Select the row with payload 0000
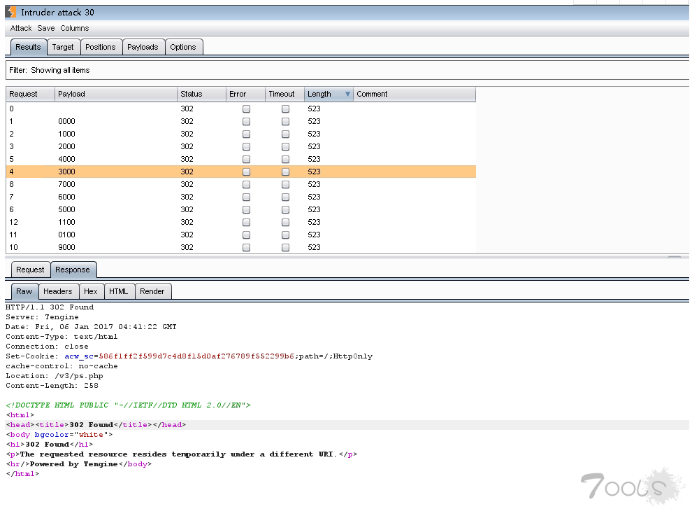 tap(241, 121)
